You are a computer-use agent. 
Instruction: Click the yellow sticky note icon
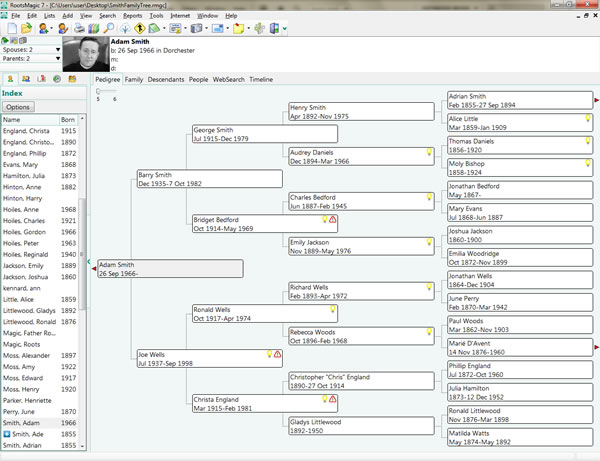point(238,28)
